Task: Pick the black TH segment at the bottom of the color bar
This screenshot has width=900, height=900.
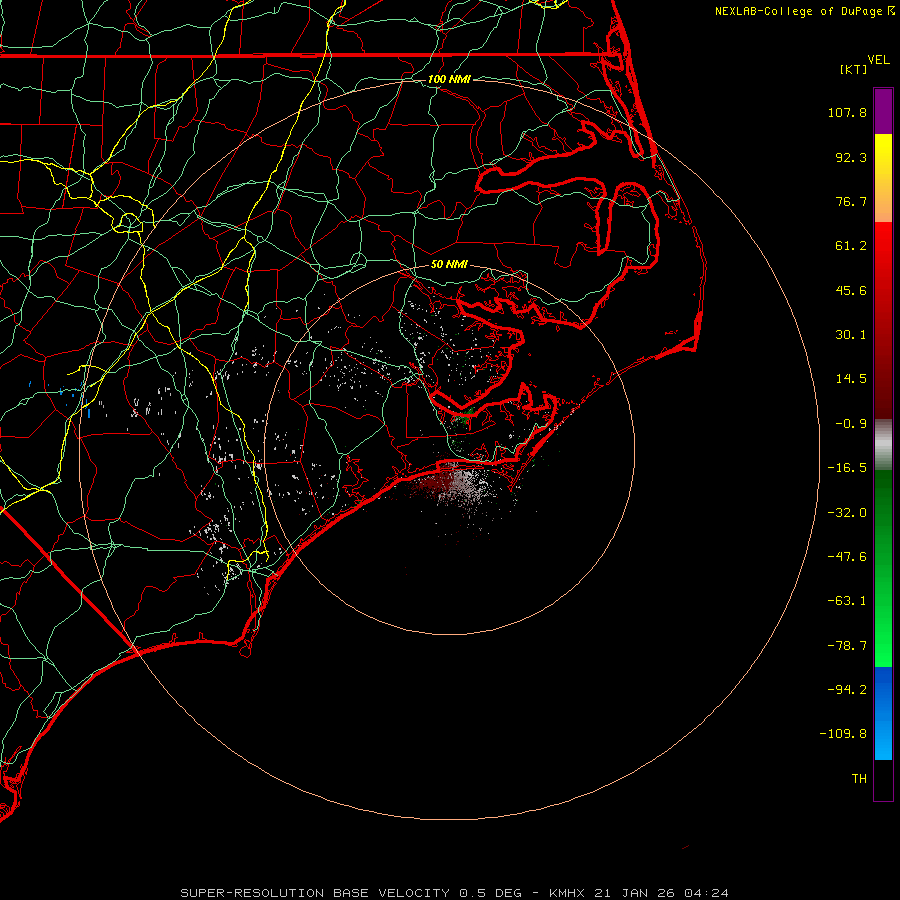Action: (x=883, y=779)
